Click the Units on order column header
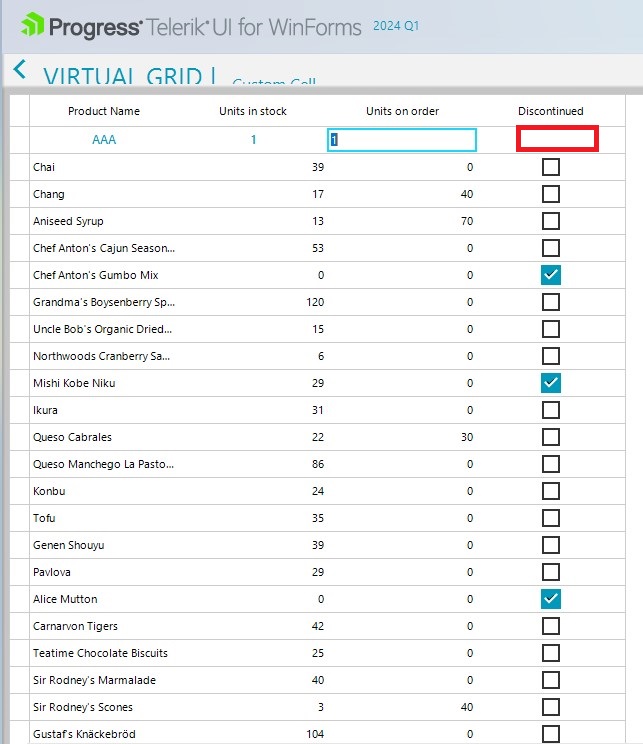Viewport: 643px width, 744px height. [x=402, y=111]
